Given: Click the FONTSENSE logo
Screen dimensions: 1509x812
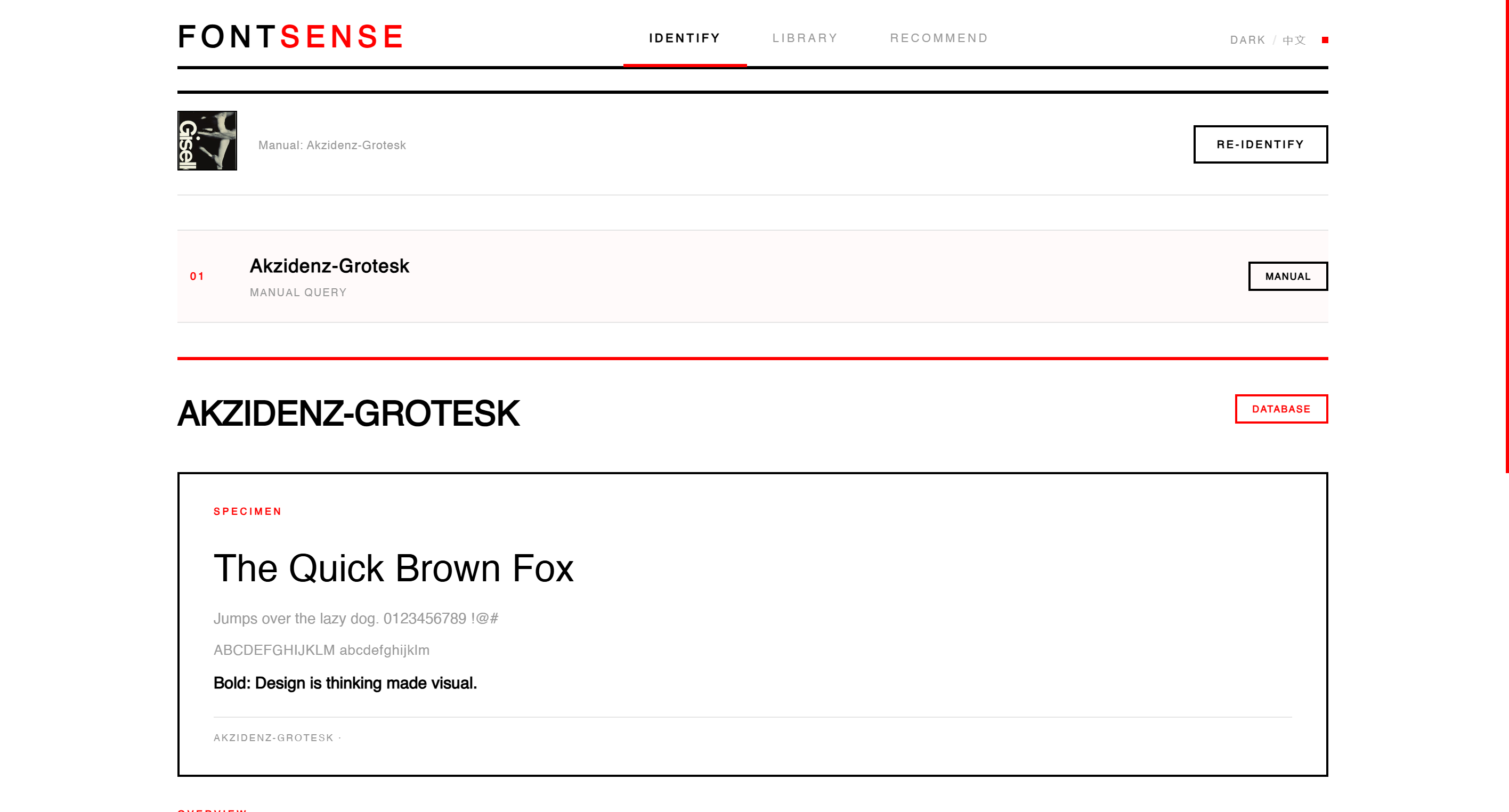Looking at the screenshot, I should coord(291,36).
